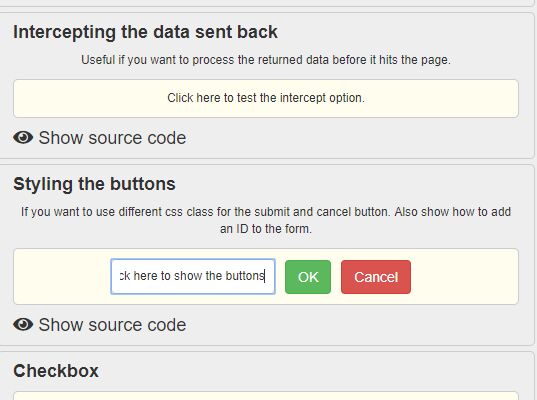Click the 'Useful if you want to process' description
Image resolution: width=537 pixels, height=400 pixels.
266,60
